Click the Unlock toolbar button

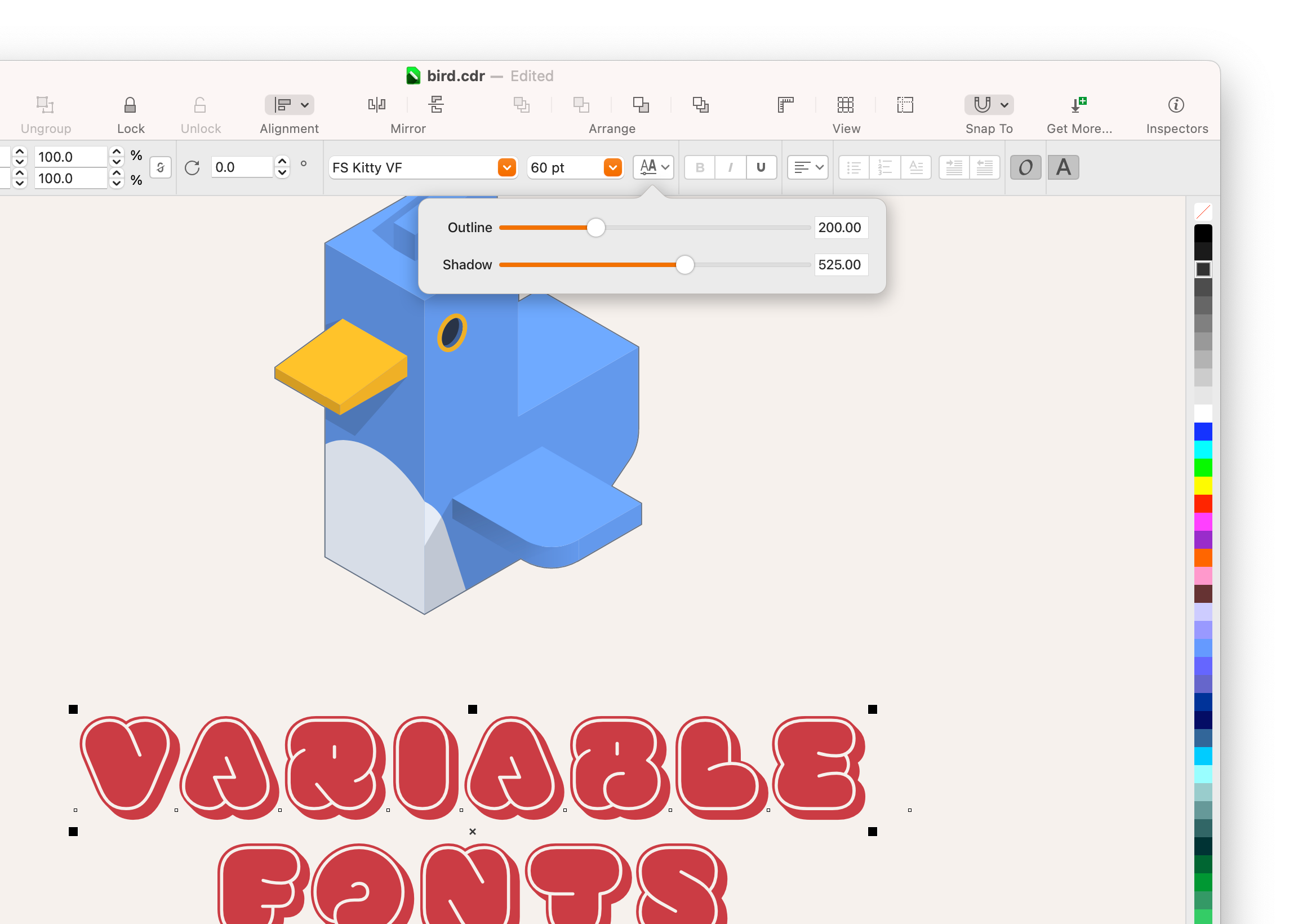click(200, 105)
